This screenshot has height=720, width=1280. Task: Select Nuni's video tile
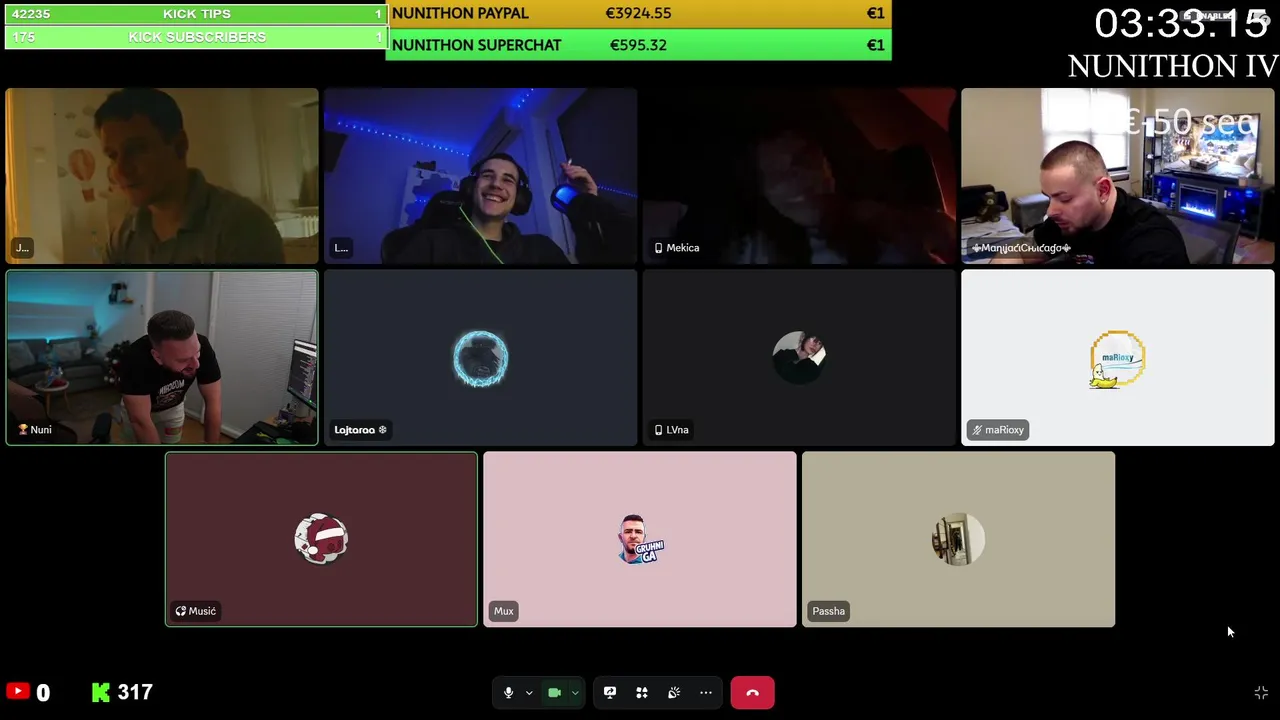click(x=162, y=357)
